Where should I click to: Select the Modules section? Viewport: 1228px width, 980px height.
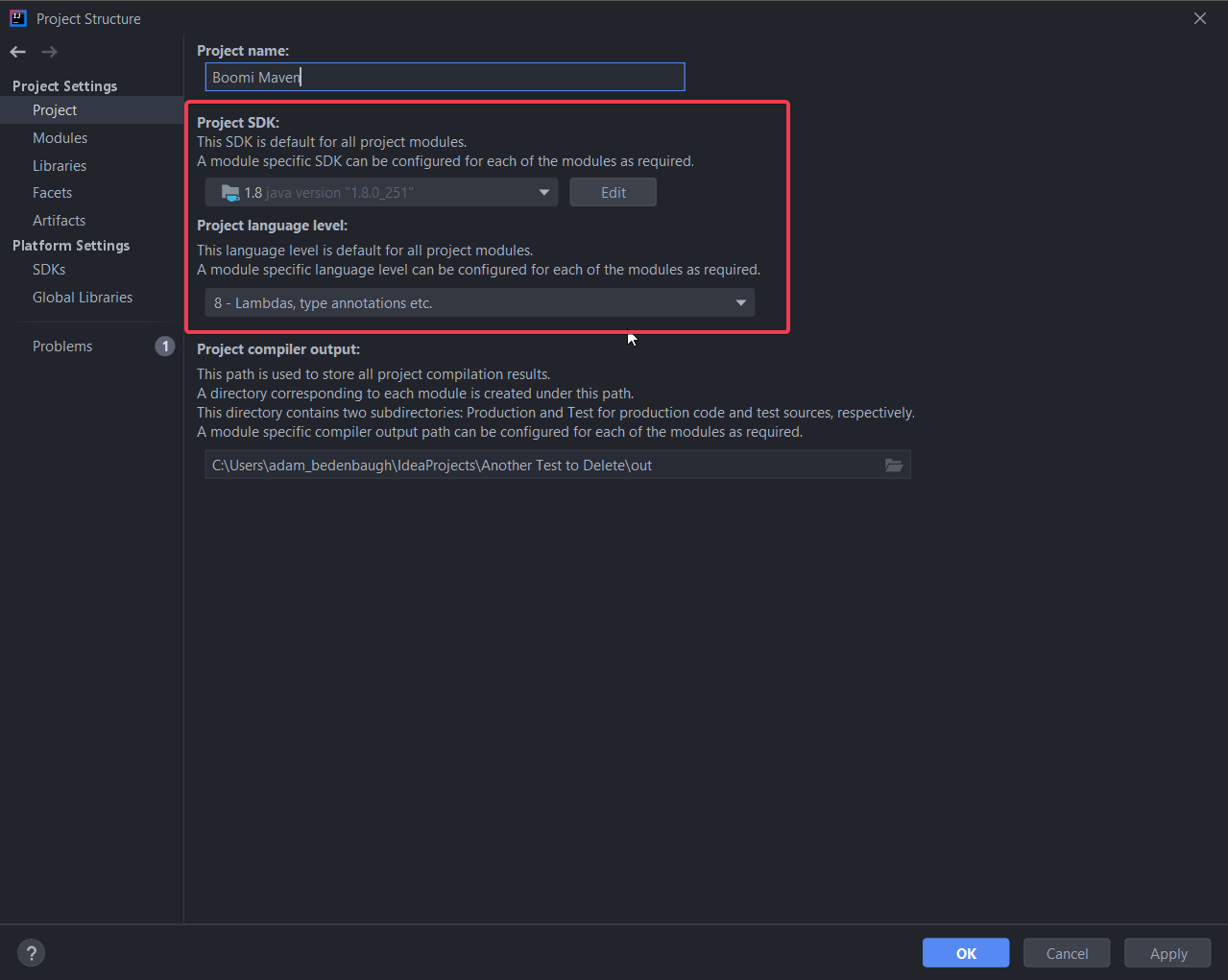pyautogui.click(x=60, y=137)
